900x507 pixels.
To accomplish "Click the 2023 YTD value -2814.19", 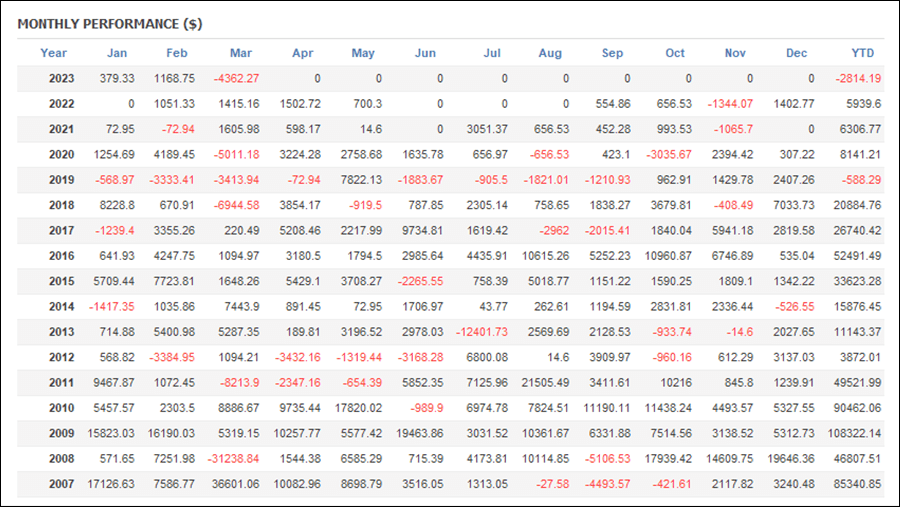I will (858, 79).
